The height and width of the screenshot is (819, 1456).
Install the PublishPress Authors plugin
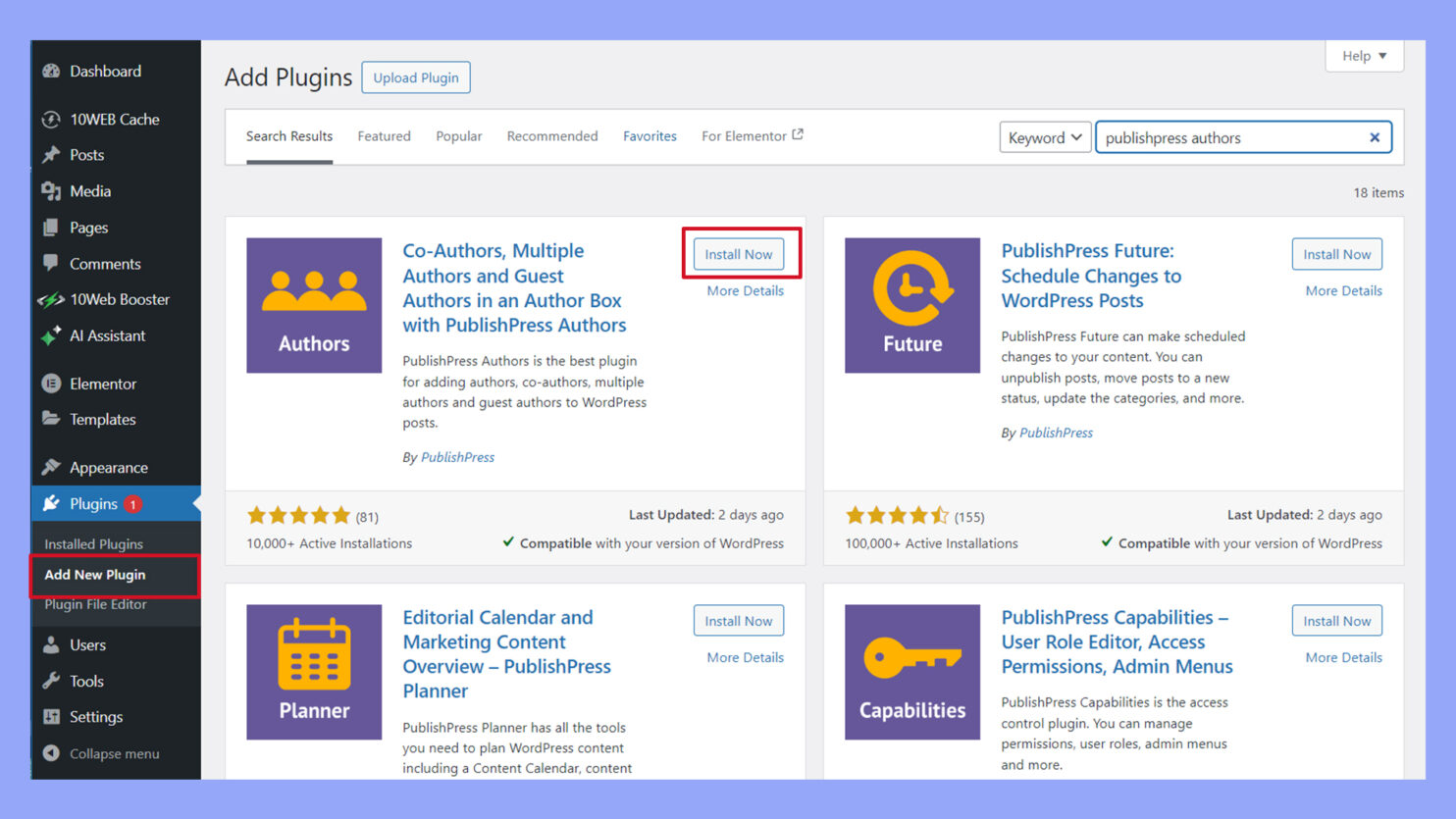point(739,253)
